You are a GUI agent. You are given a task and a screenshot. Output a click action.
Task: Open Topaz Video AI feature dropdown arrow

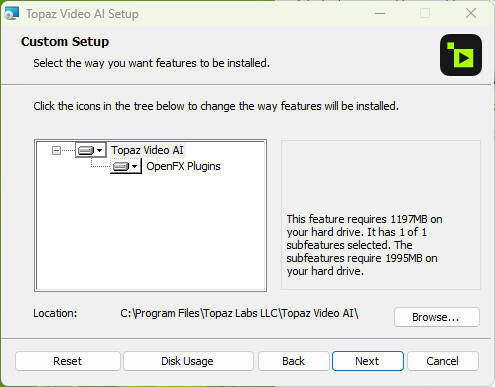99,151
